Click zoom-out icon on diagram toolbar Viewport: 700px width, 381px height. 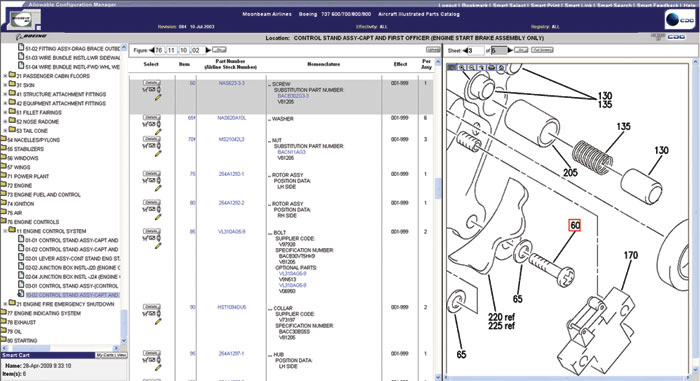471,67
